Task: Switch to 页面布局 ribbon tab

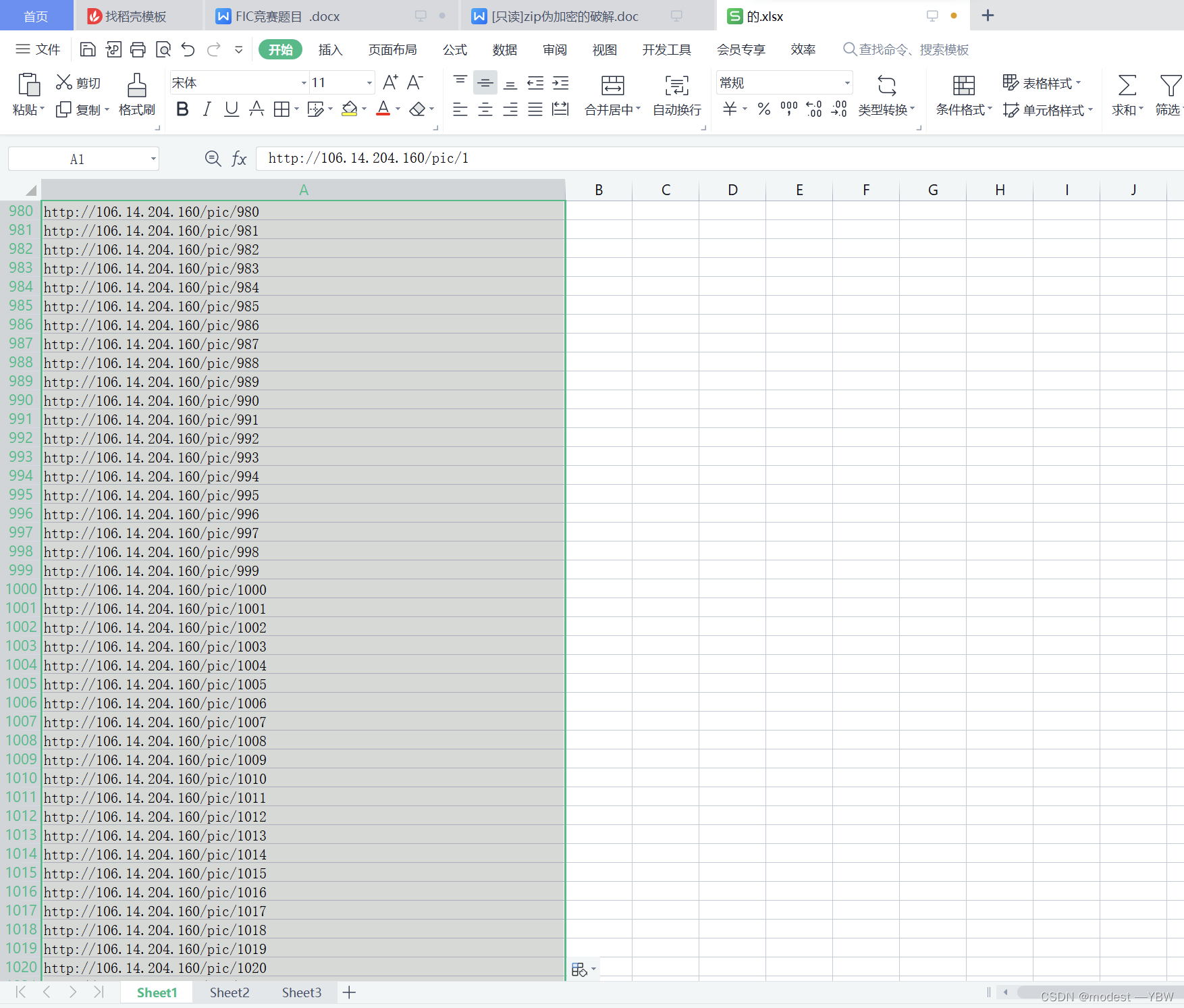Action: [393, 49]
